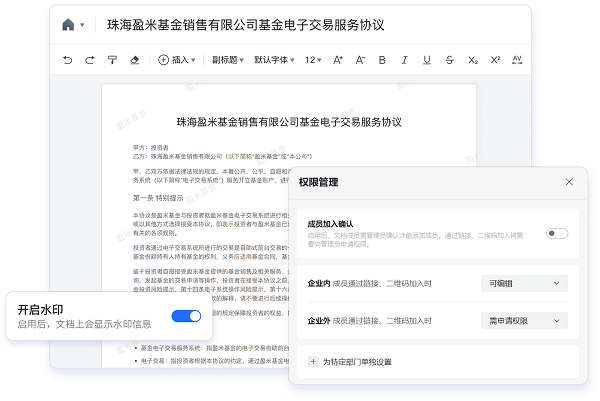The image size is (600, 401).
Task: Select the format painter tool
Action: click(x=112, y=60)
